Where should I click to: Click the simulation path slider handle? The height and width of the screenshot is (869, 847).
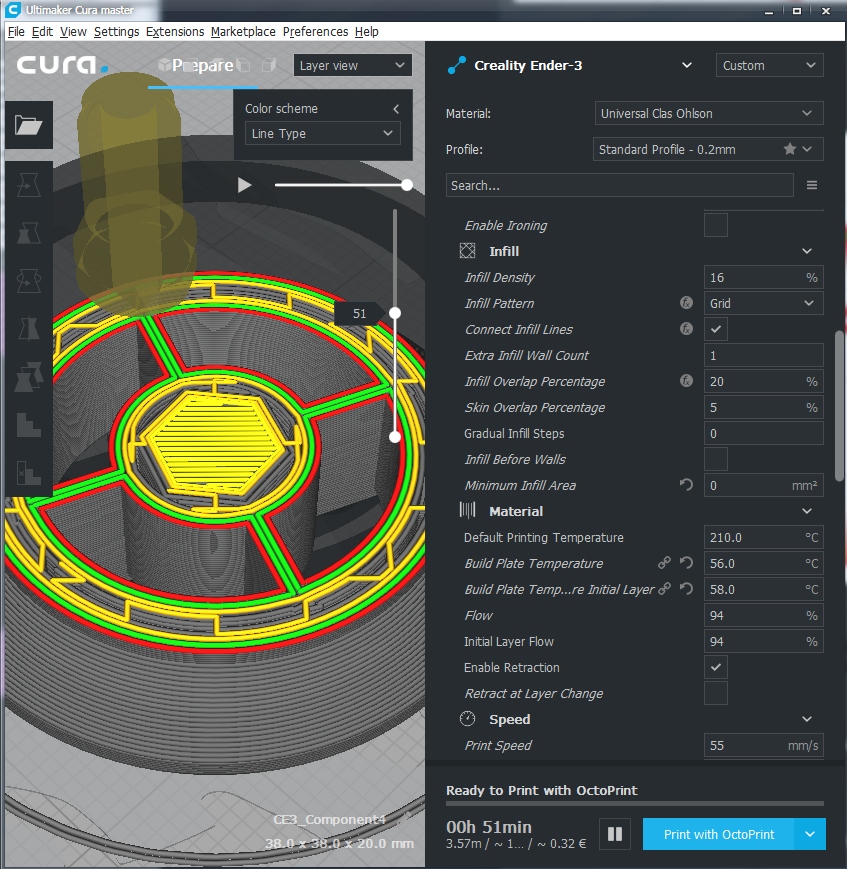[x=407, y=185]
